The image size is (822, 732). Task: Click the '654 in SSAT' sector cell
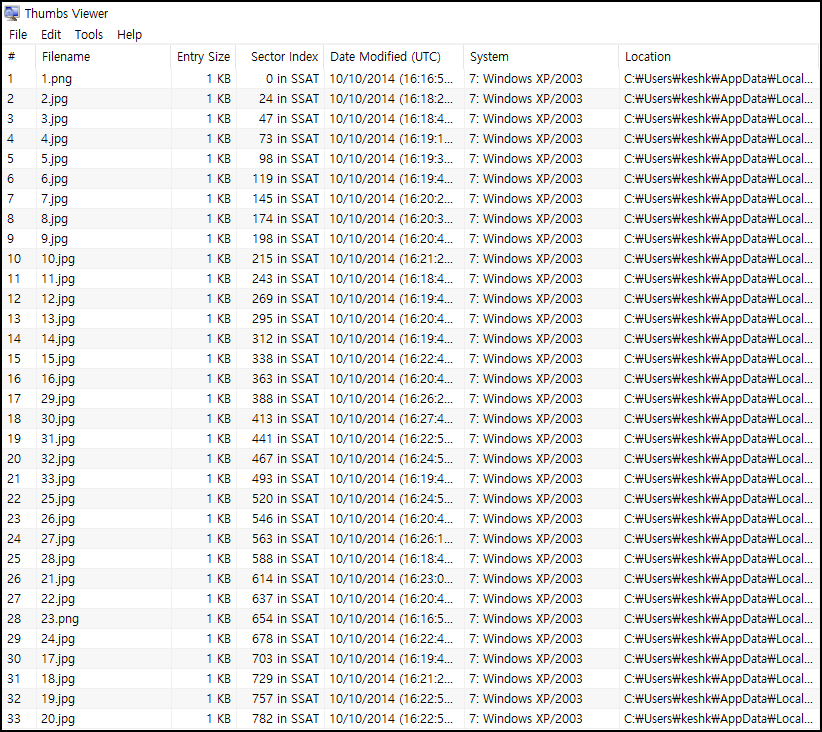coord(285,619)
